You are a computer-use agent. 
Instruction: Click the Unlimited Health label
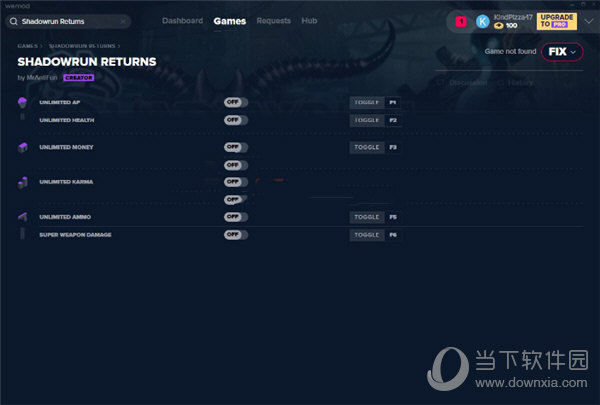click(67, 120)
